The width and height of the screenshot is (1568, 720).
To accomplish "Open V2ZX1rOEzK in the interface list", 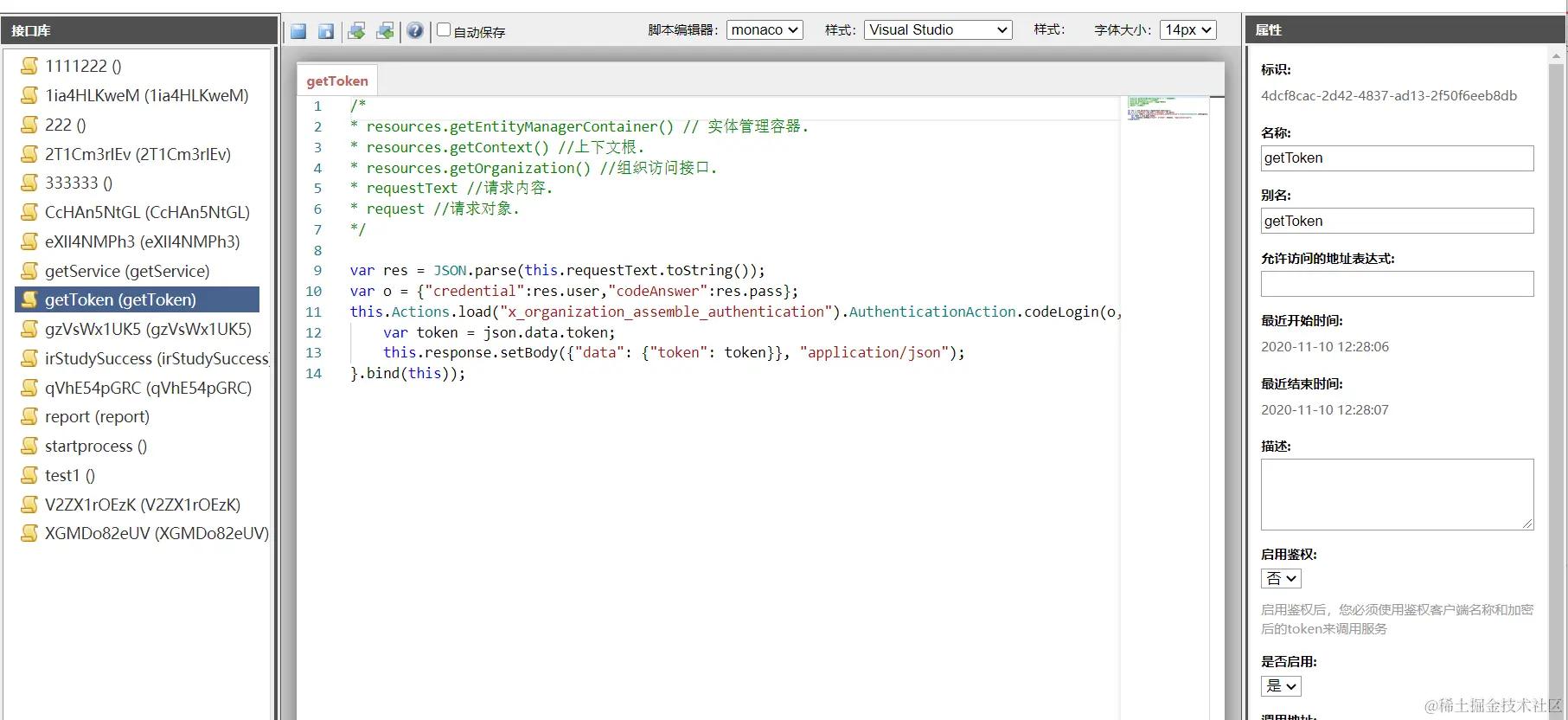I will (x=143, y=505).
